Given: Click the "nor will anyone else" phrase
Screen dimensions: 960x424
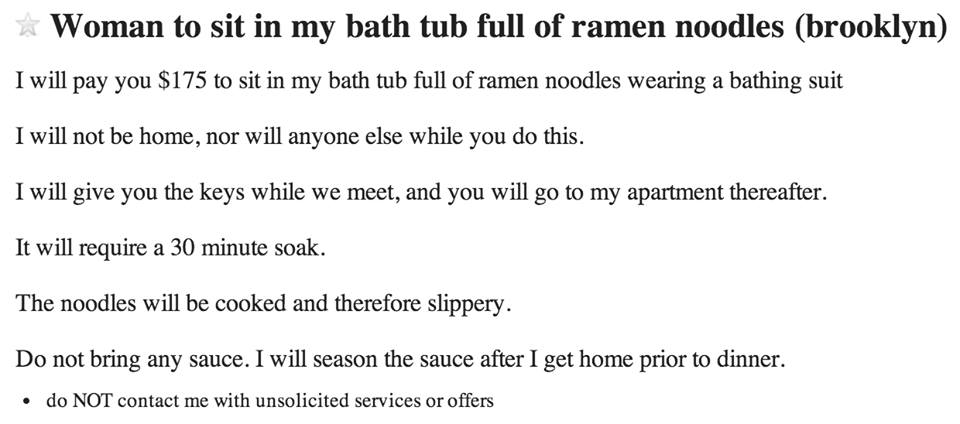Looking at the screenshot, I should click(300, 136).
